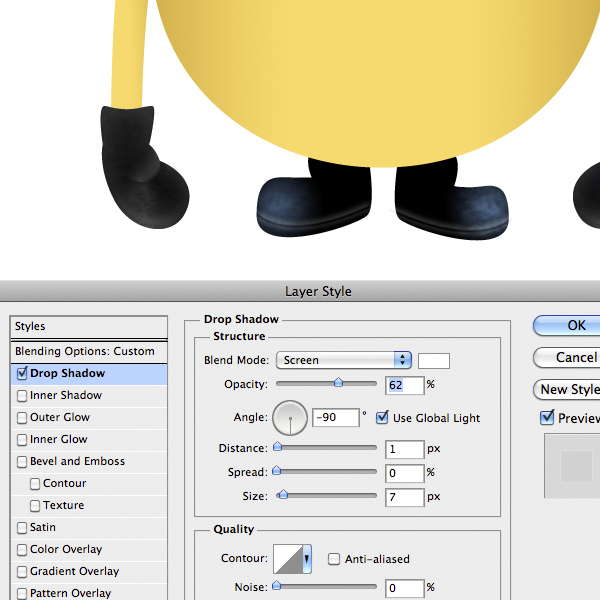This screenshot has width=600, height=600.
Task: Click the New Style button
Action: point(568,389)
